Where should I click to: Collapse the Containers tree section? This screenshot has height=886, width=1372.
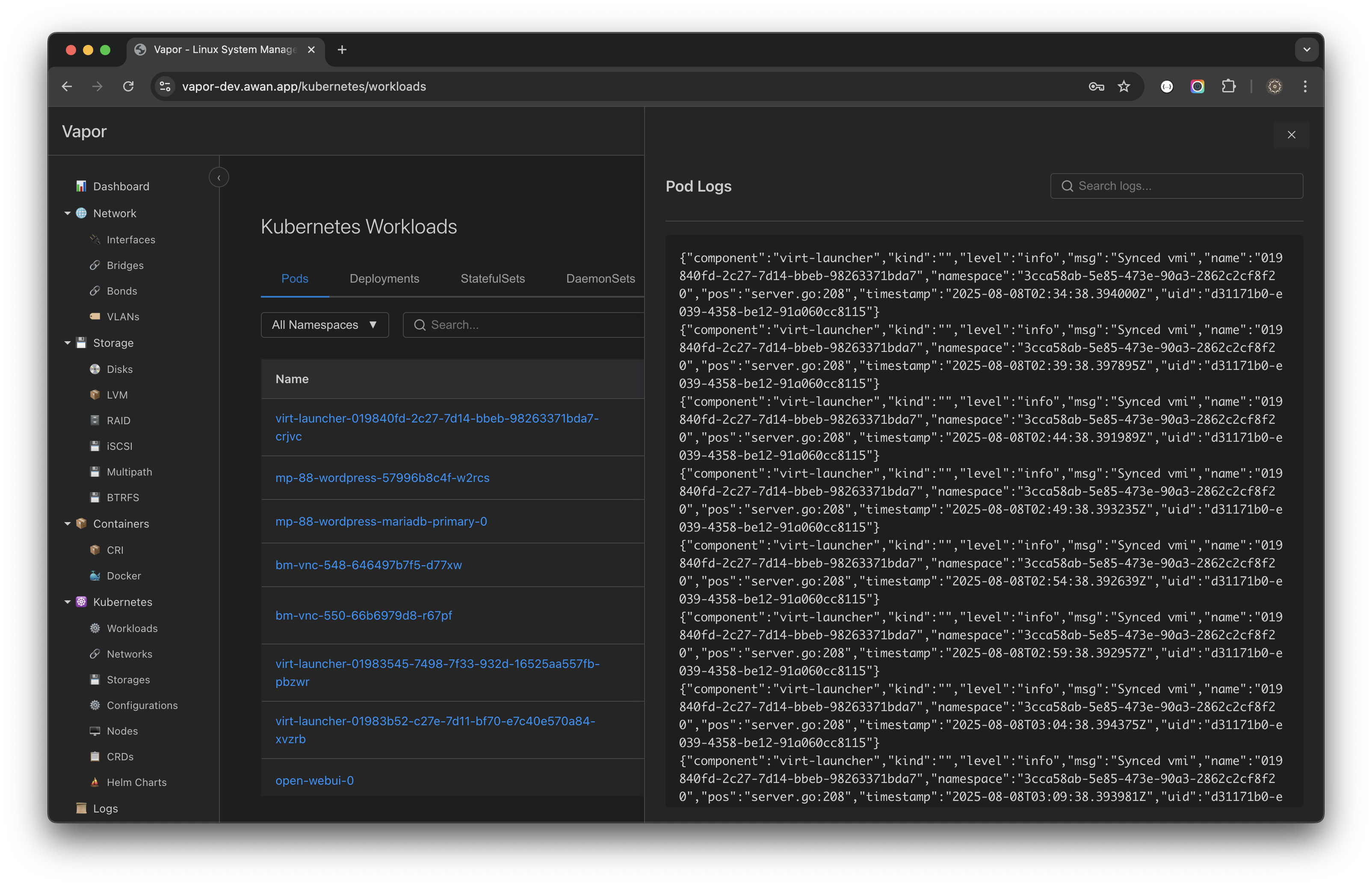[67, 524]
